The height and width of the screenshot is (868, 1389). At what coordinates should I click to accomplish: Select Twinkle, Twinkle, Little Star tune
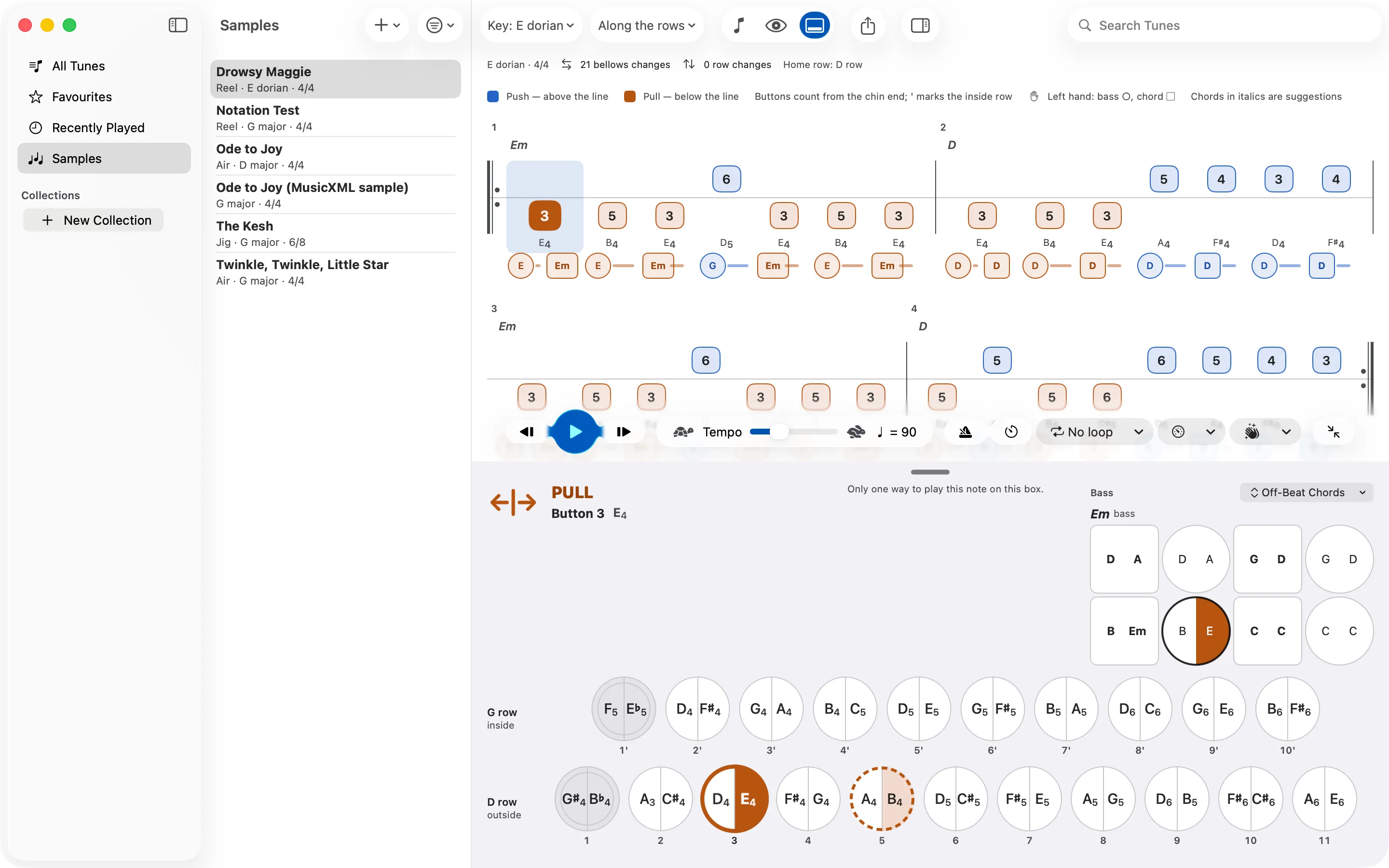[x=336, y=272]
